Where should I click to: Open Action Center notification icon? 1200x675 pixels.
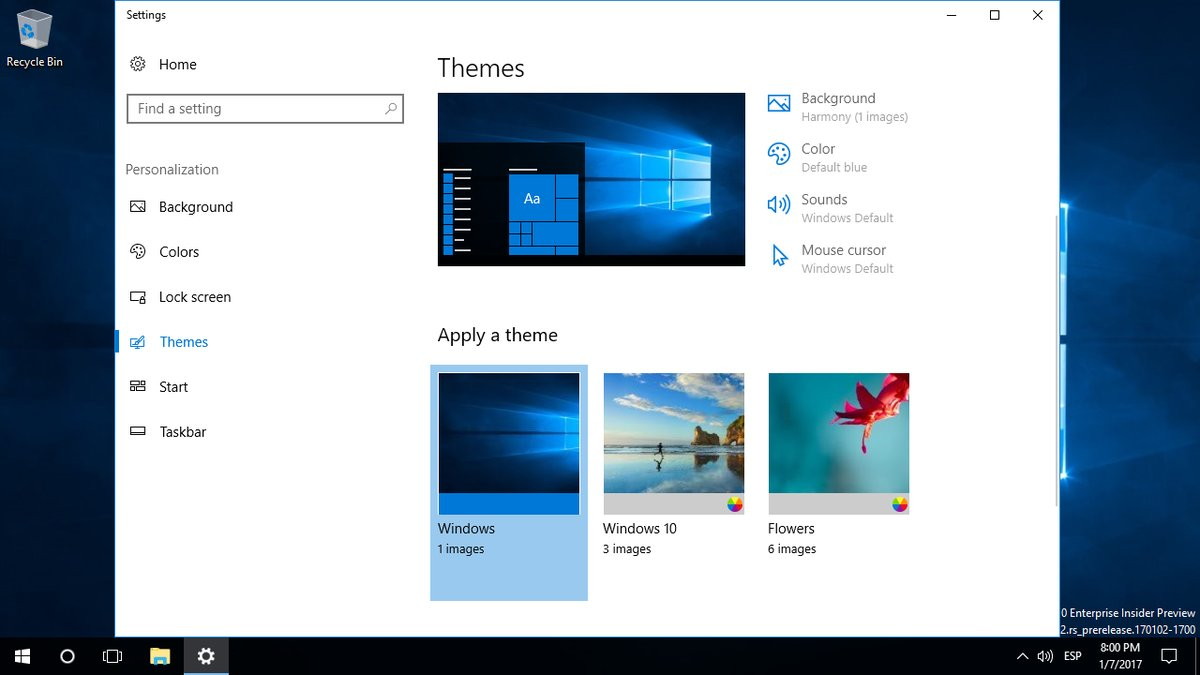1168,657
